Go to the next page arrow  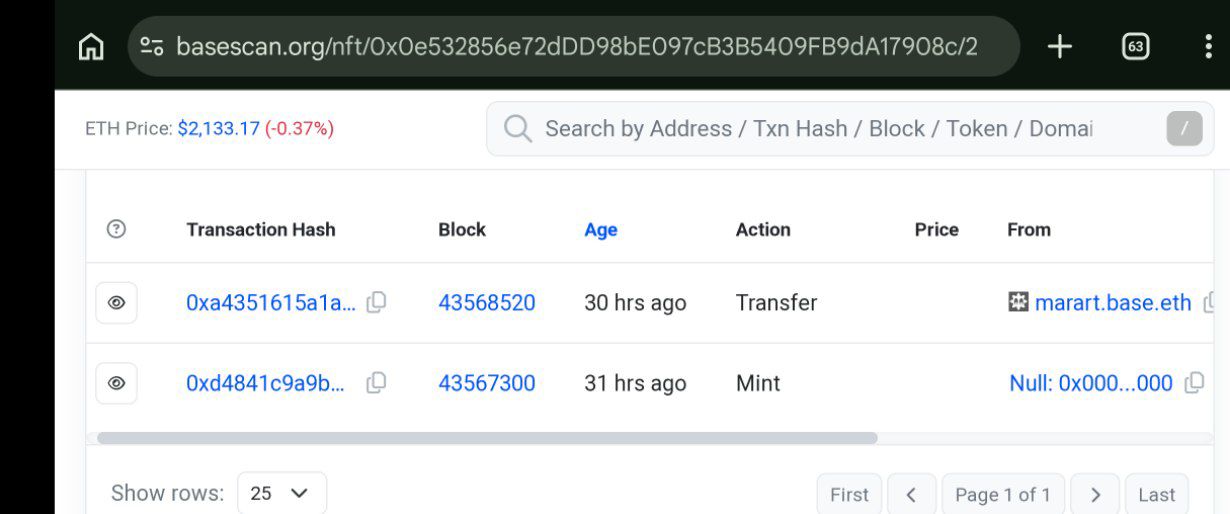tap(1095, 494)
